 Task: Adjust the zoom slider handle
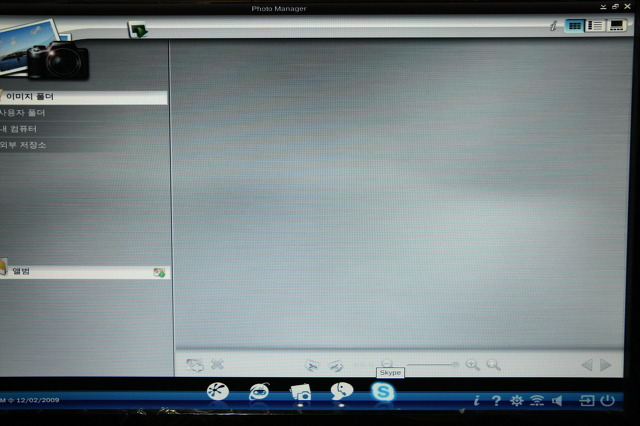tap(455, 364)
